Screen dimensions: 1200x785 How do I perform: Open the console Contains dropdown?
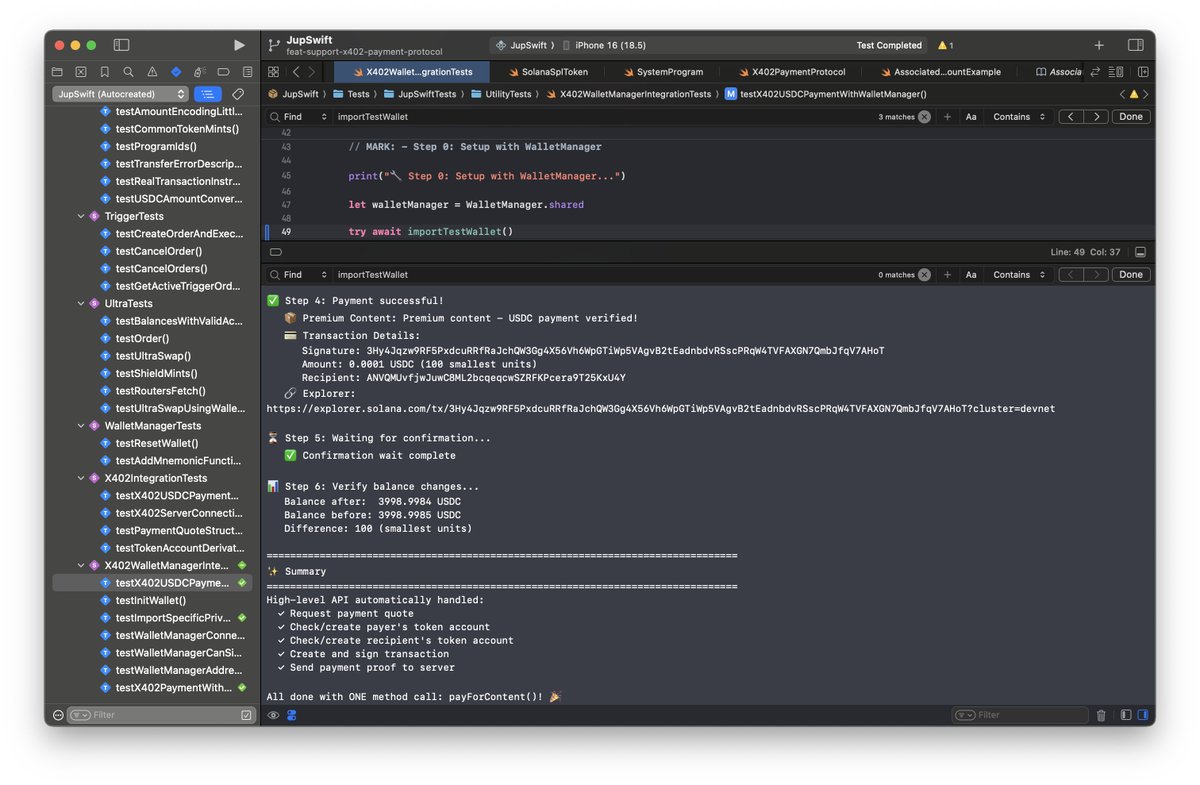[x=1019, y=274]
